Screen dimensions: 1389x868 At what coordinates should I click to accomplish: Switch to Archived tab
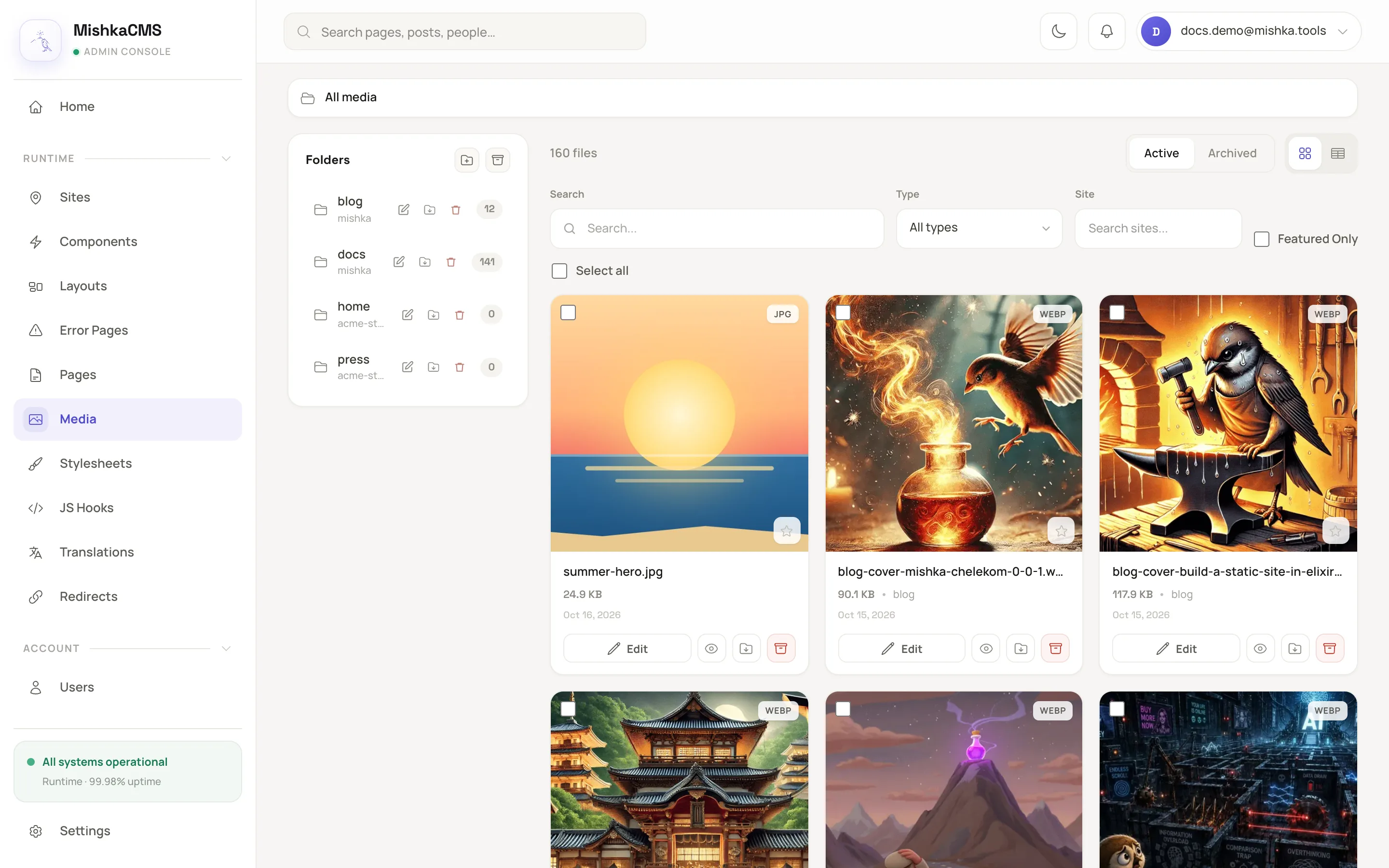(1232, 153)
